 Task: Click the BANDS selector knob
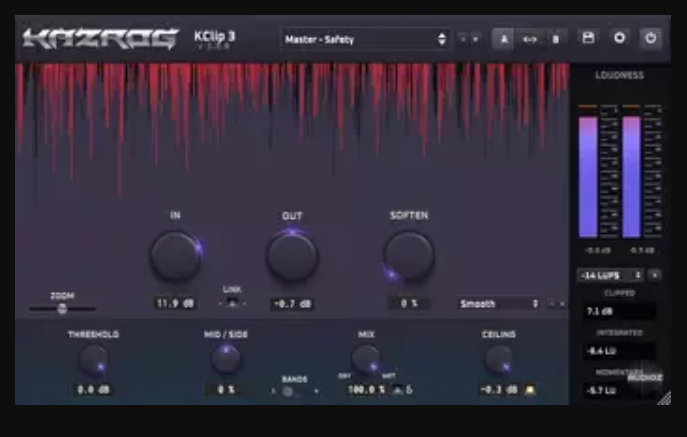(x=288, y=391)
